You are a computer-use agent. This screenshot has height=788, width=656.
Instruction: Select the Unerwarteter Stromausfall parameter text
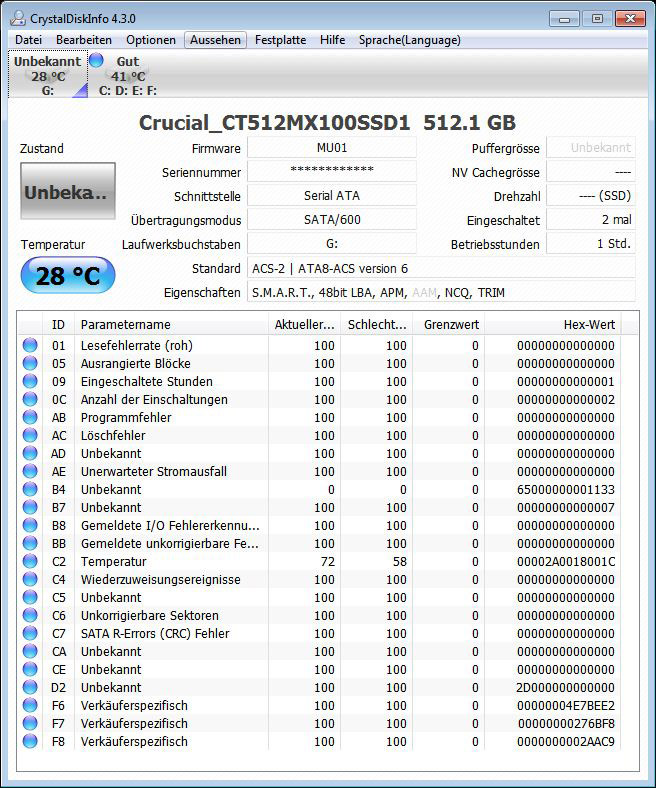[x=154, y=471]
